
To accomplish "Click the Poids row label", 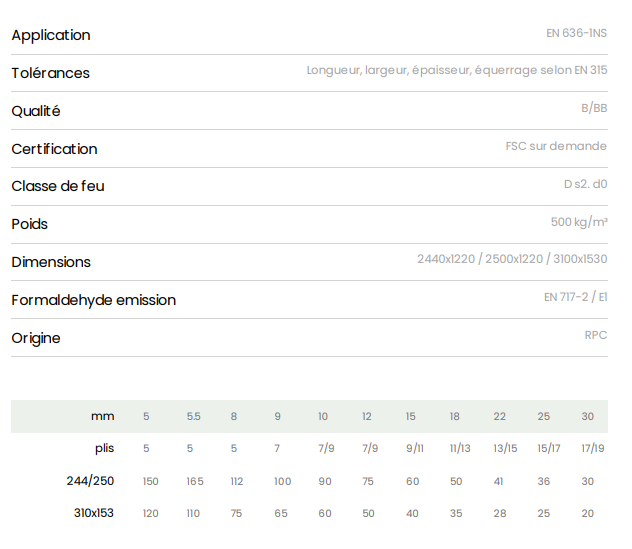I will [x=30, y=224].
